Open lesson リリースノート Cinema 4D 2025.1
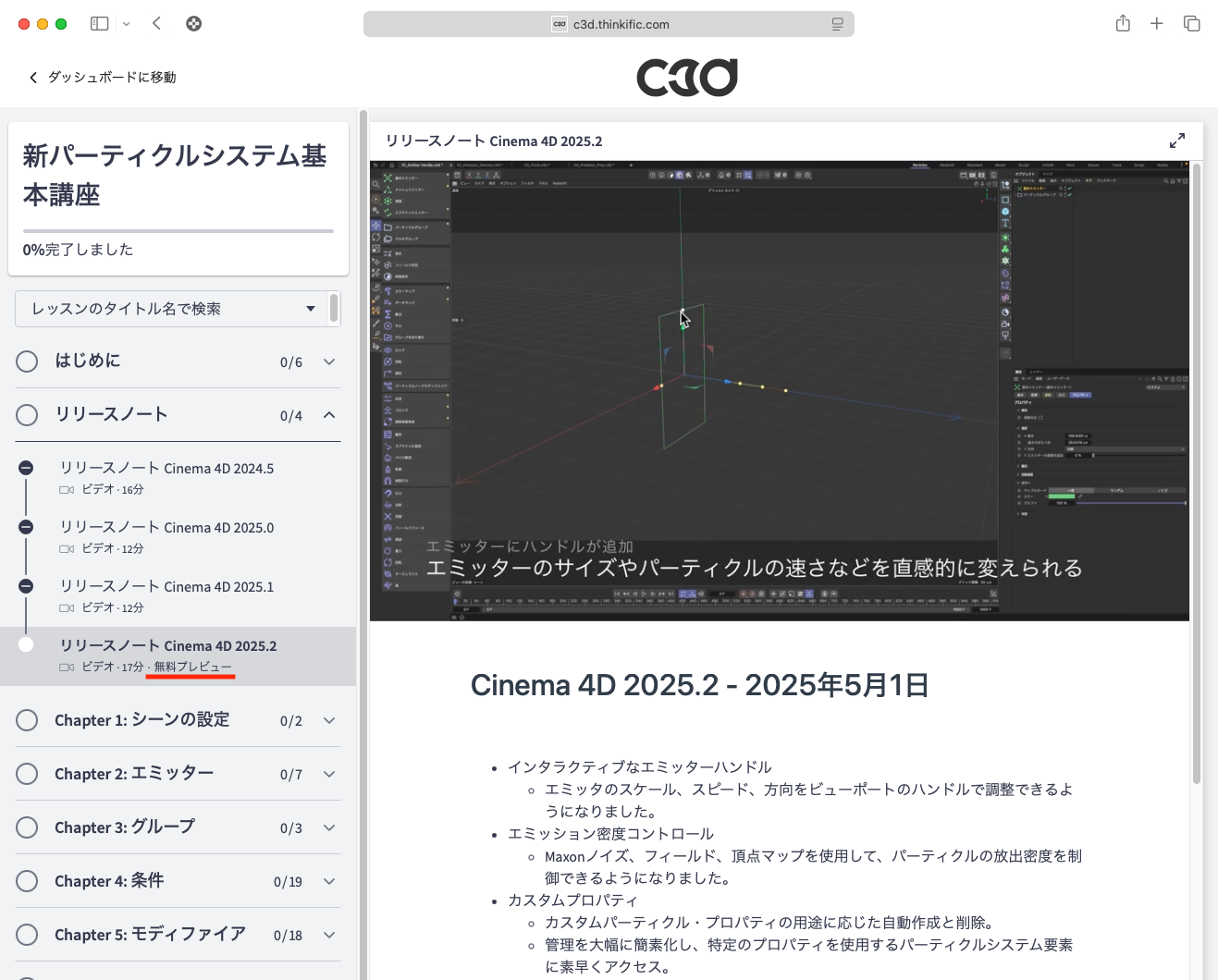Viewport: 1218px width, 980px height. [x=178, y=596]
